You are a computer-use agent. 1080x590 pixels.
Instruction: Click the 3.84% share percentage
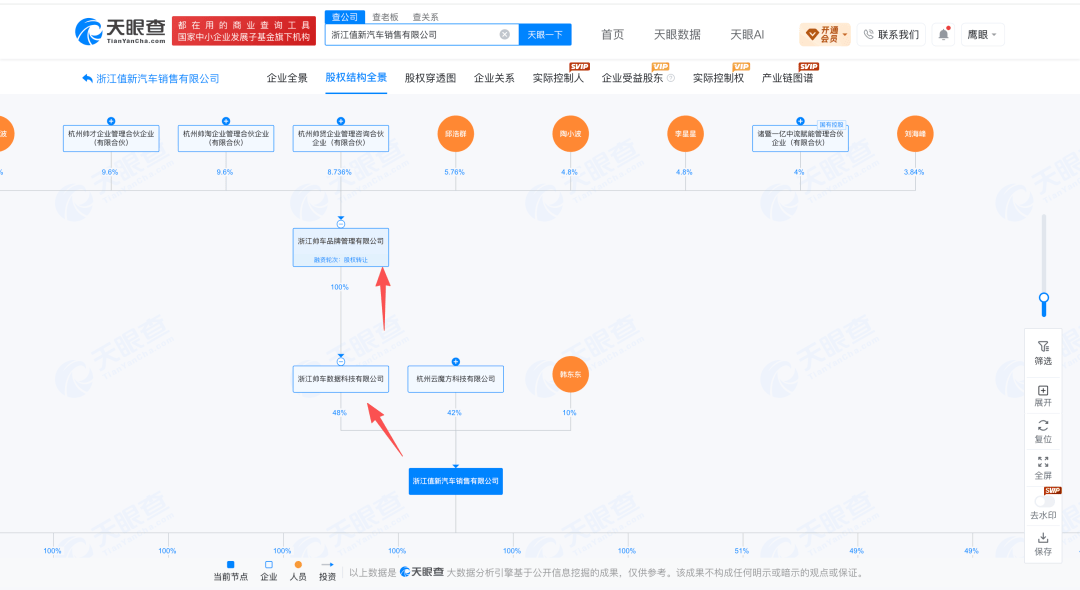coord(913,172)
